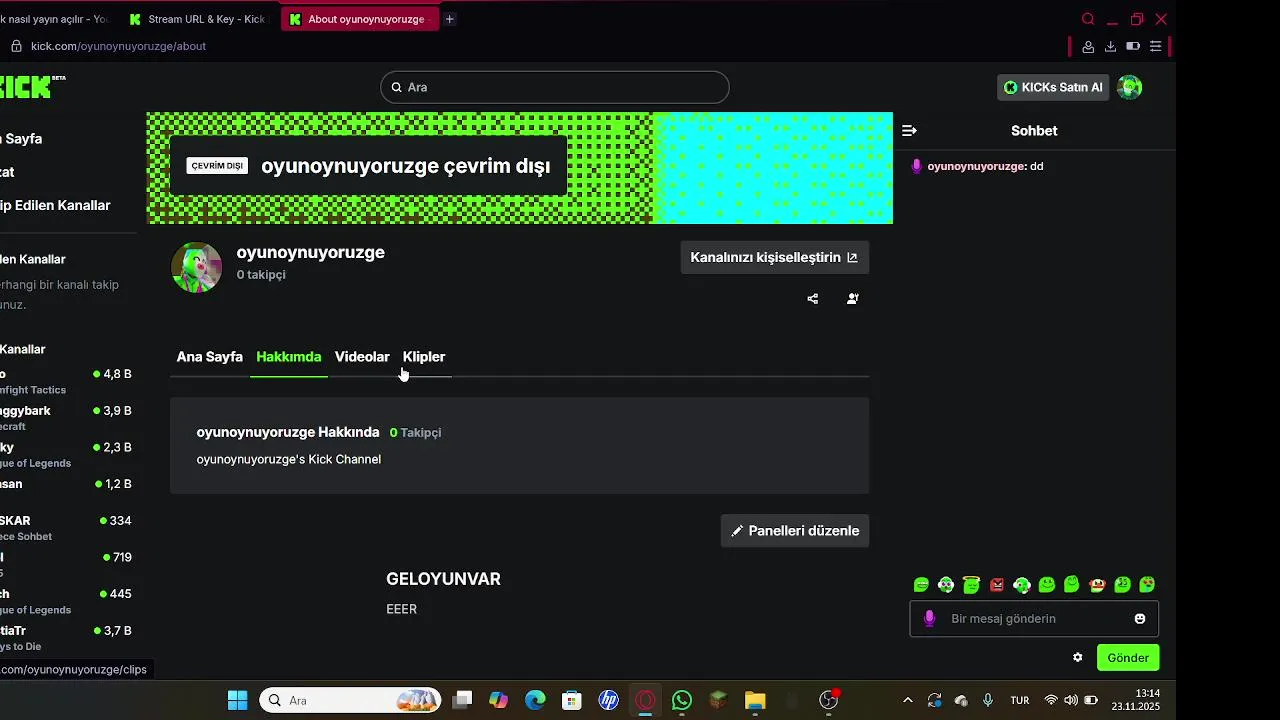Open Minecraft block icon in taskbar
This screenshot has width=1280, height=720.
(718, 700)
